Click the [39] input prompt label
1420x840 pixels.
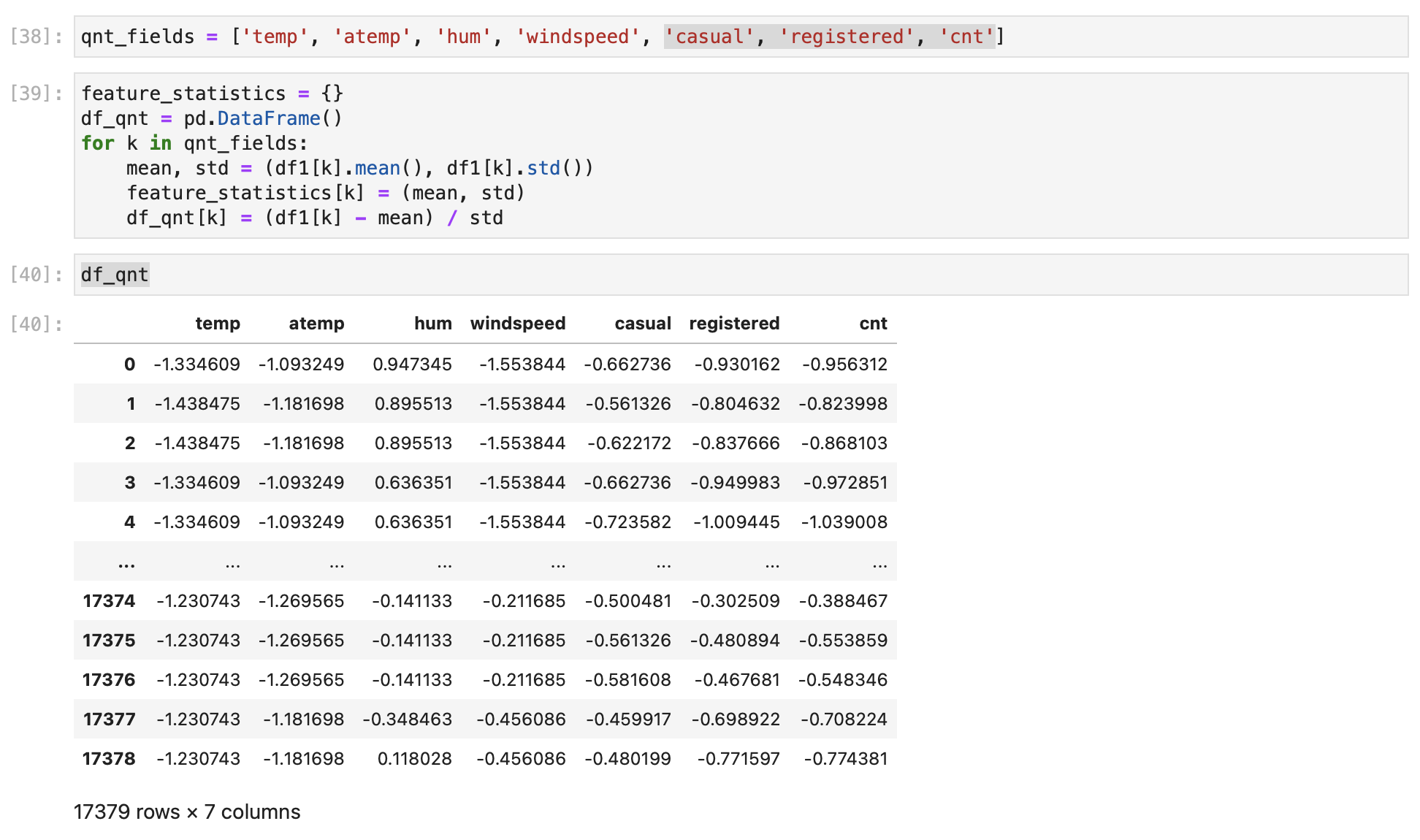(36, 93)
